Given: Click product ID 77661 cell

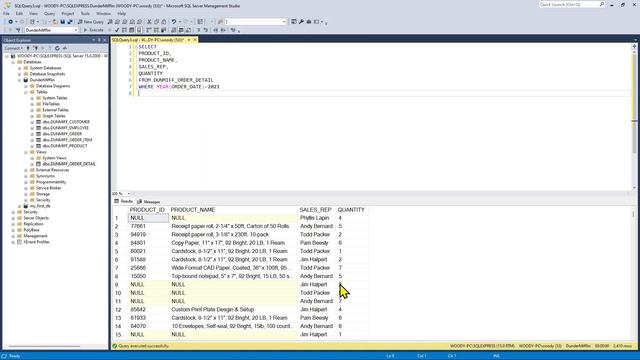Looking at the screenshot, I should tap(148, 226).
